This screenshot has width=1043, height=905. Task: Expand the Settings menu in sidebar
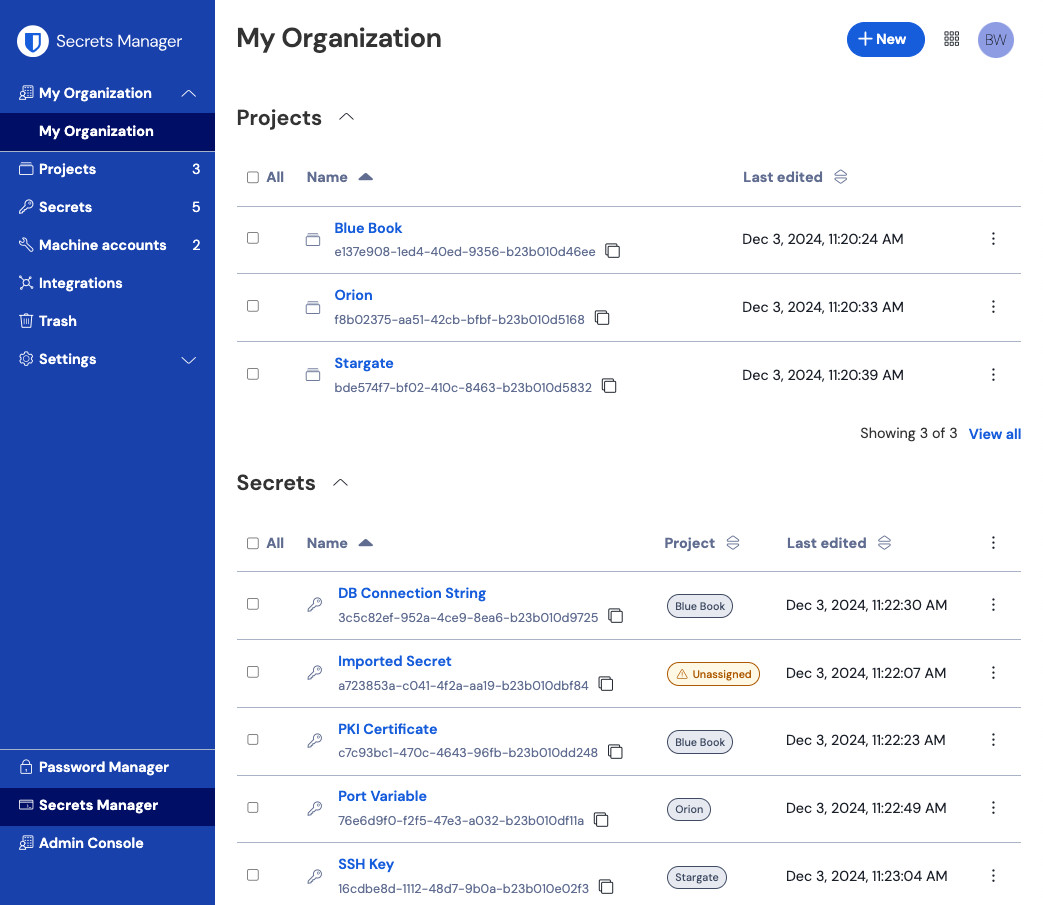click(188, 360)
